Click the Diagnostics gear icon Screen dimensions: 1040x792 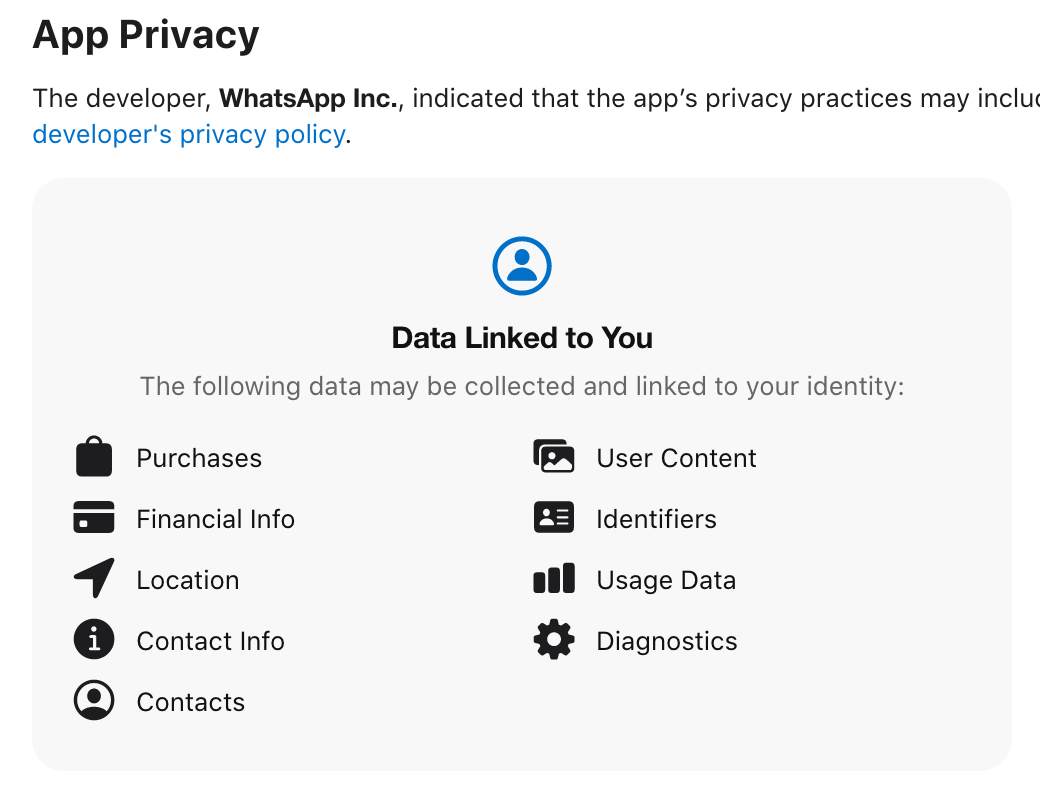(x=554, y=639)
